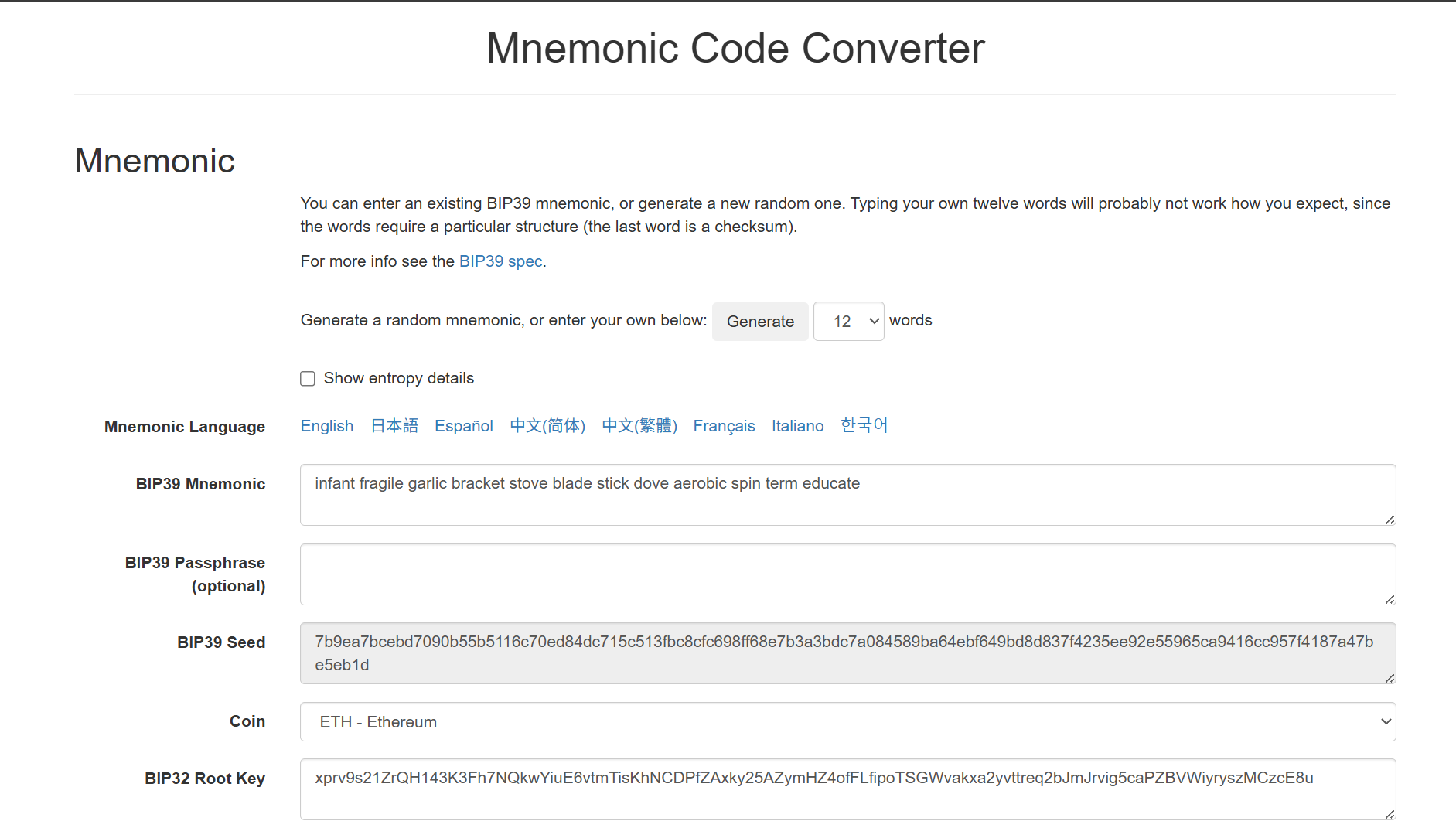1456x828 pixels.
Task: Switch mnemonic language to Italiano
Action: (x=797, y=426)
